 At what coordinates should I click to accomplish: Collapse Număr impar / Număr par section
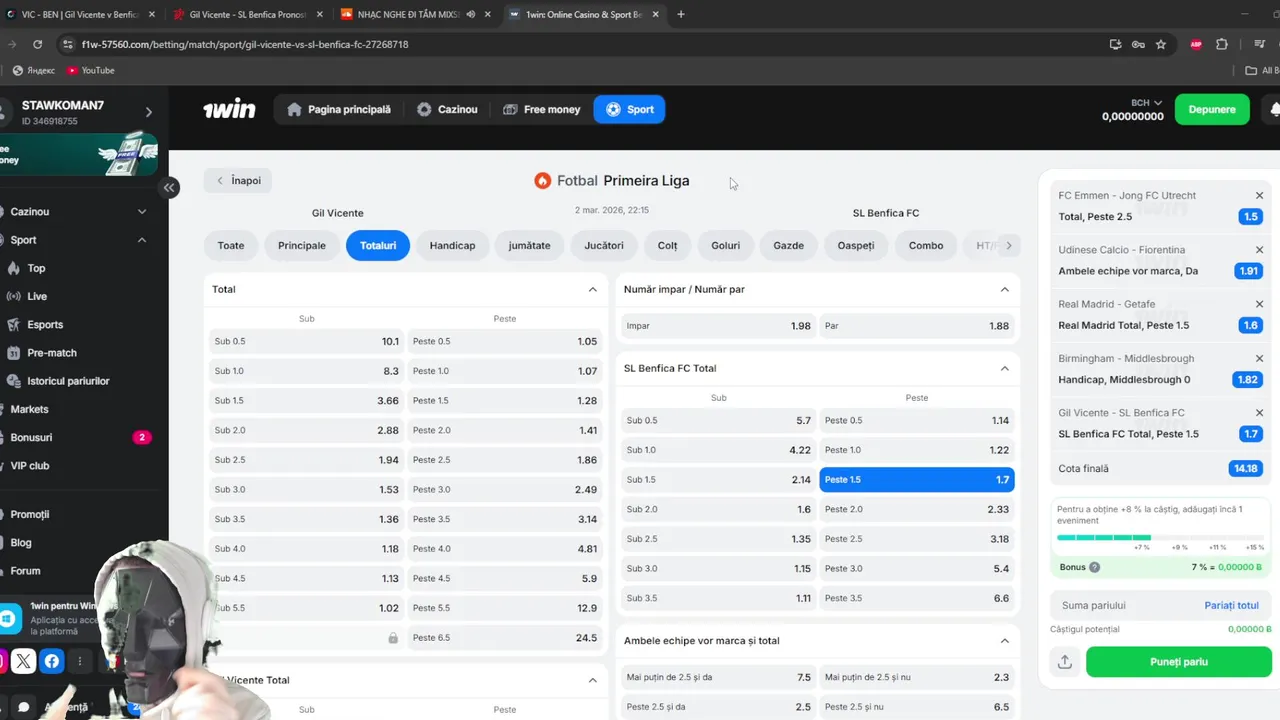click(1004, 289)
